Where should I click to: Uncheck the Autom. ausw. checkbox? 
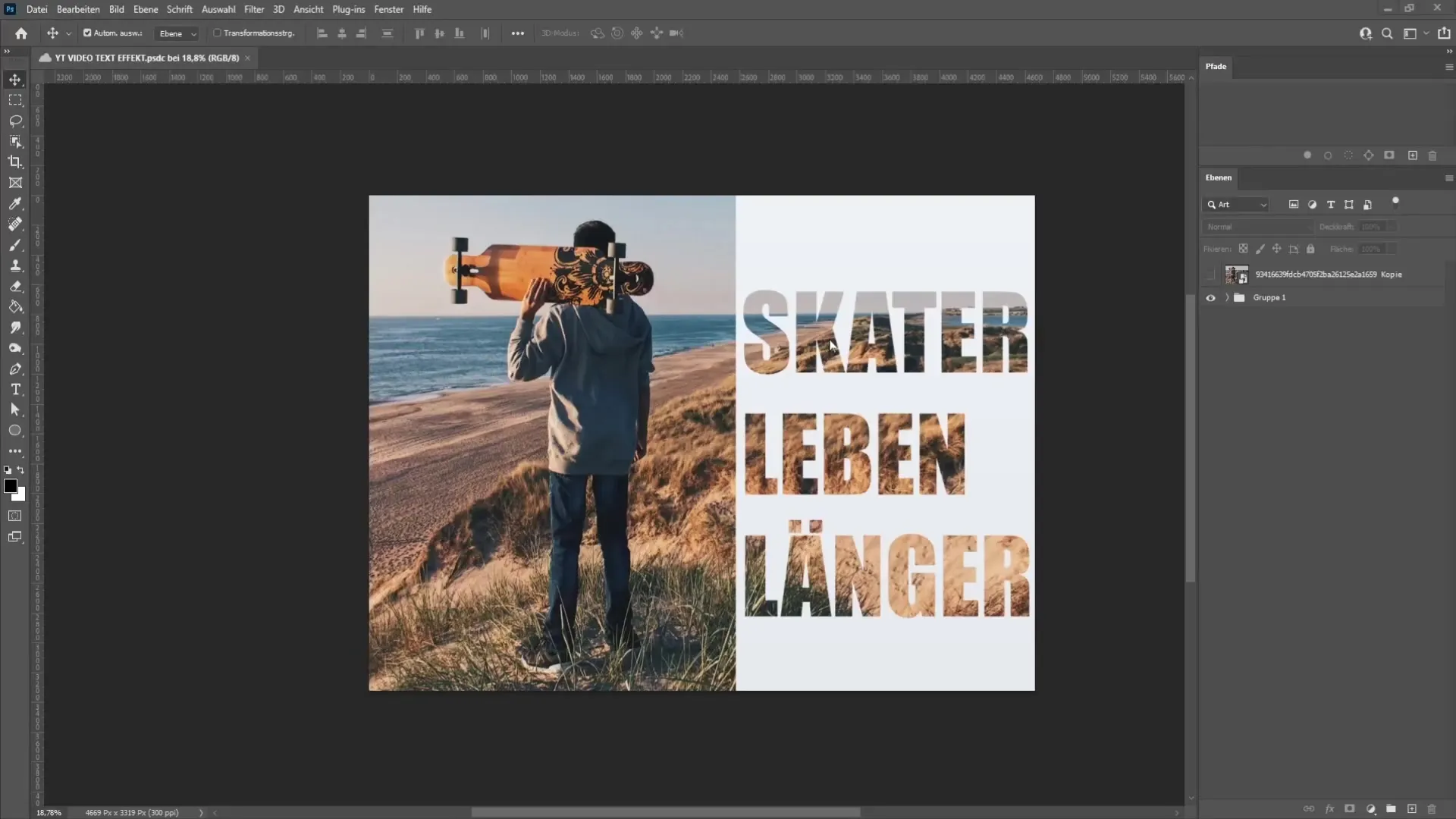[87, 33]
